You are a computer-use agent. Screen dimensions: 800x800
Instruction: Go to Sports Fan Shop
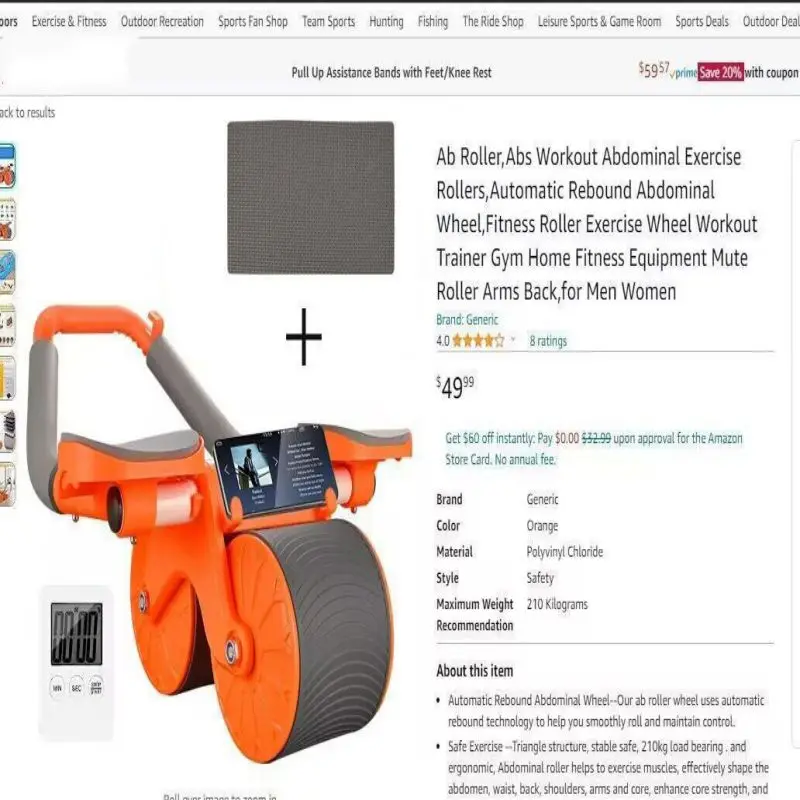tap(253, 21)
